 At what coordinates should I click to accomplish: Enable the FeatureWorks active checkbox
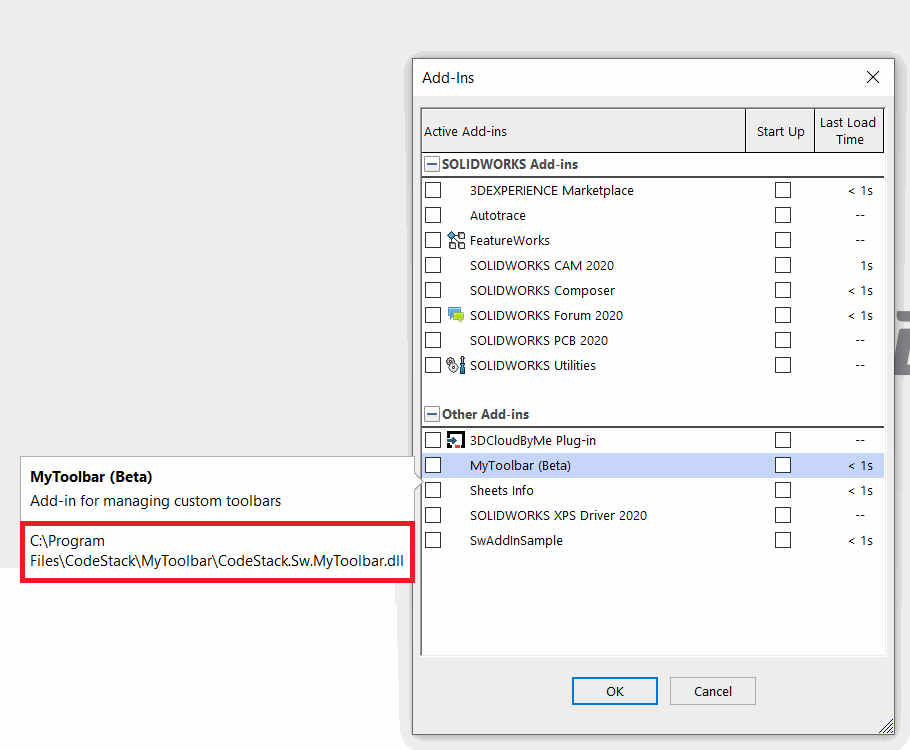coord(433,240)
